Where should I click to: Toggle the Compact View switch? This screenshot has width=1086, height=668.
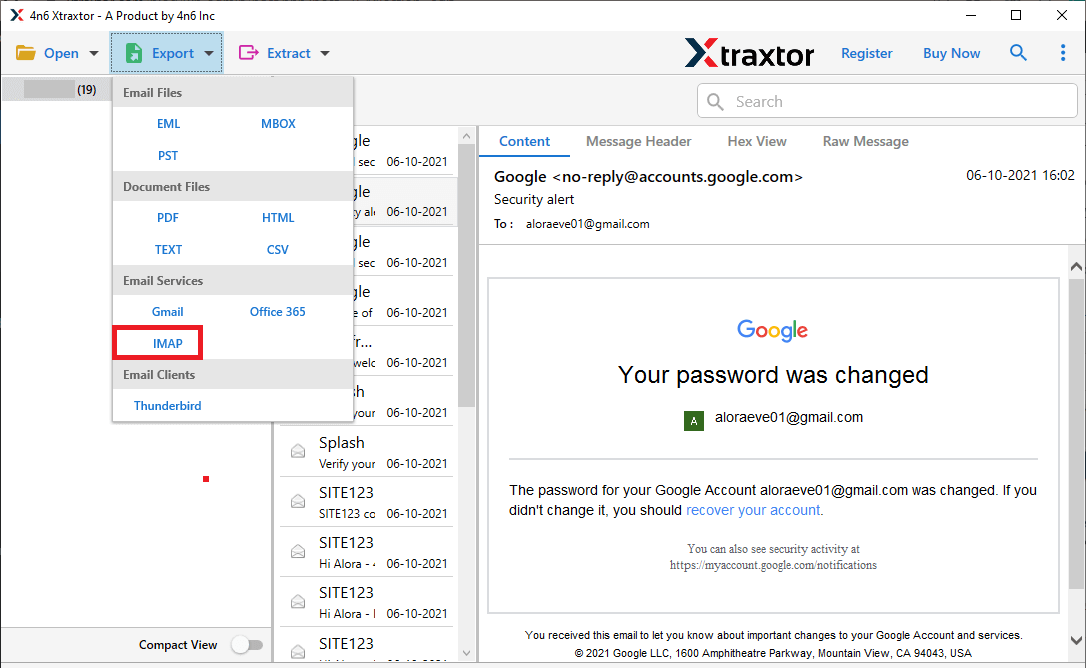tap(247, 644)
